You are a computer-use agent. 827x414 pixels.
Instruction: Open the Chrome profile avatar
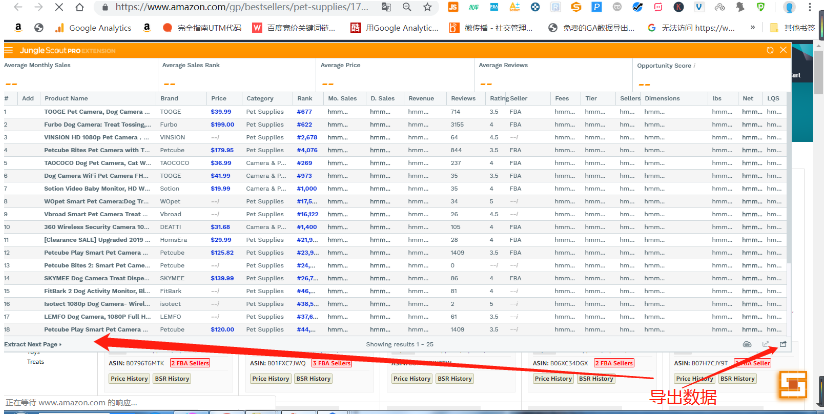coord(790,7)
